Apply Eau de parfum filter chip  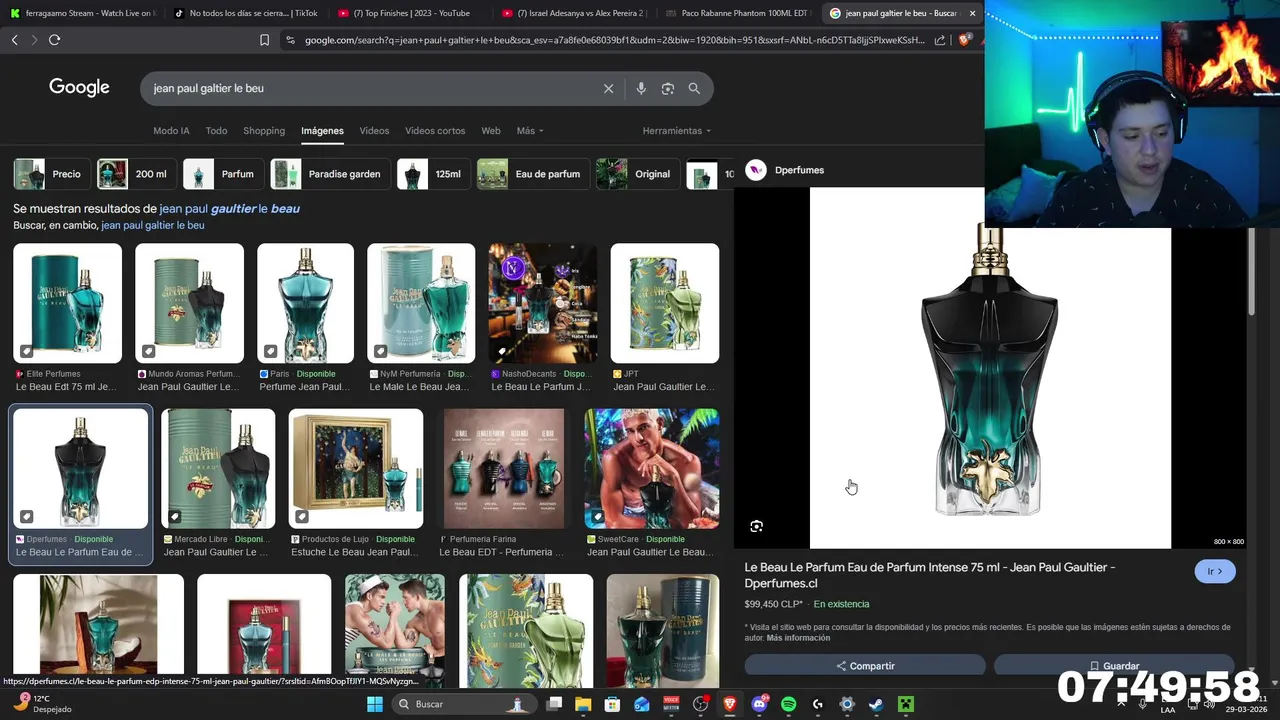(532, 174)
